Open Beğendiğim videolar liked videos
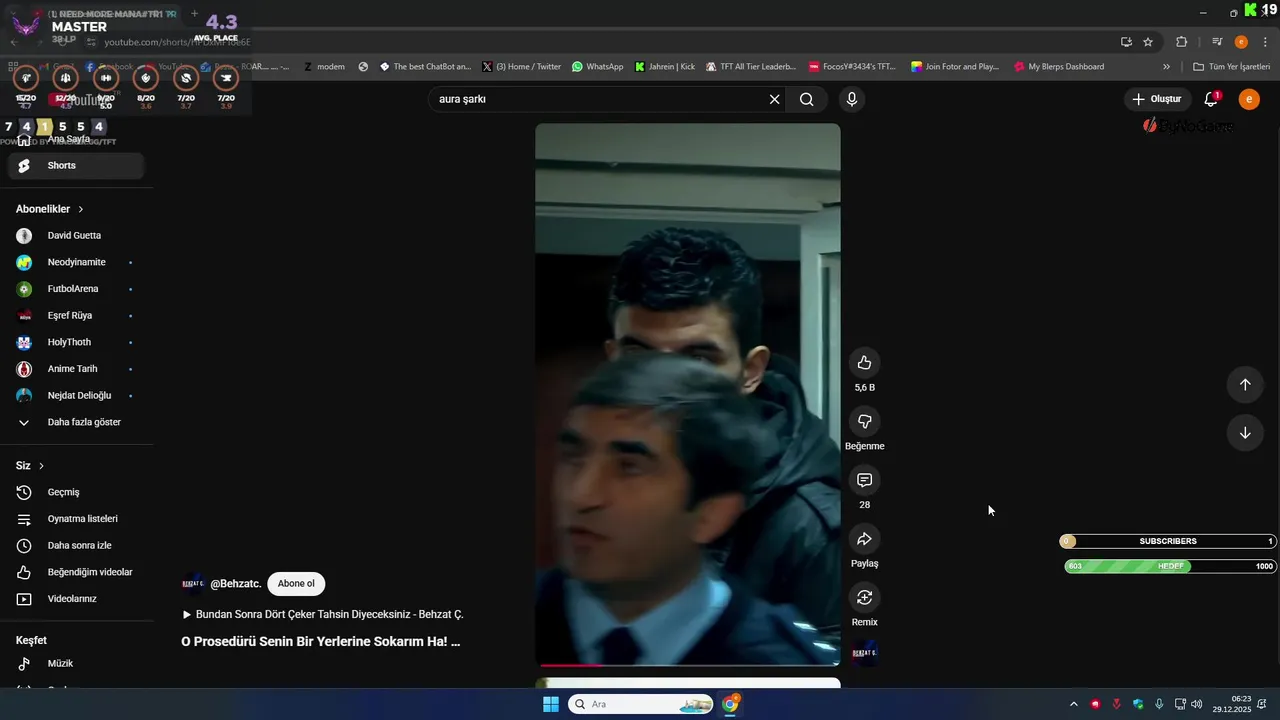Viewport: 1280px width, 720px height. (76, 572)
